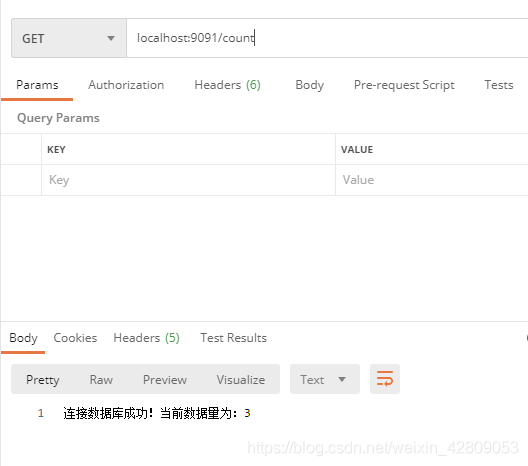Screen dimensions: 528x466
Task: Select the Pretty view button
Action: [x=43, y=379]
